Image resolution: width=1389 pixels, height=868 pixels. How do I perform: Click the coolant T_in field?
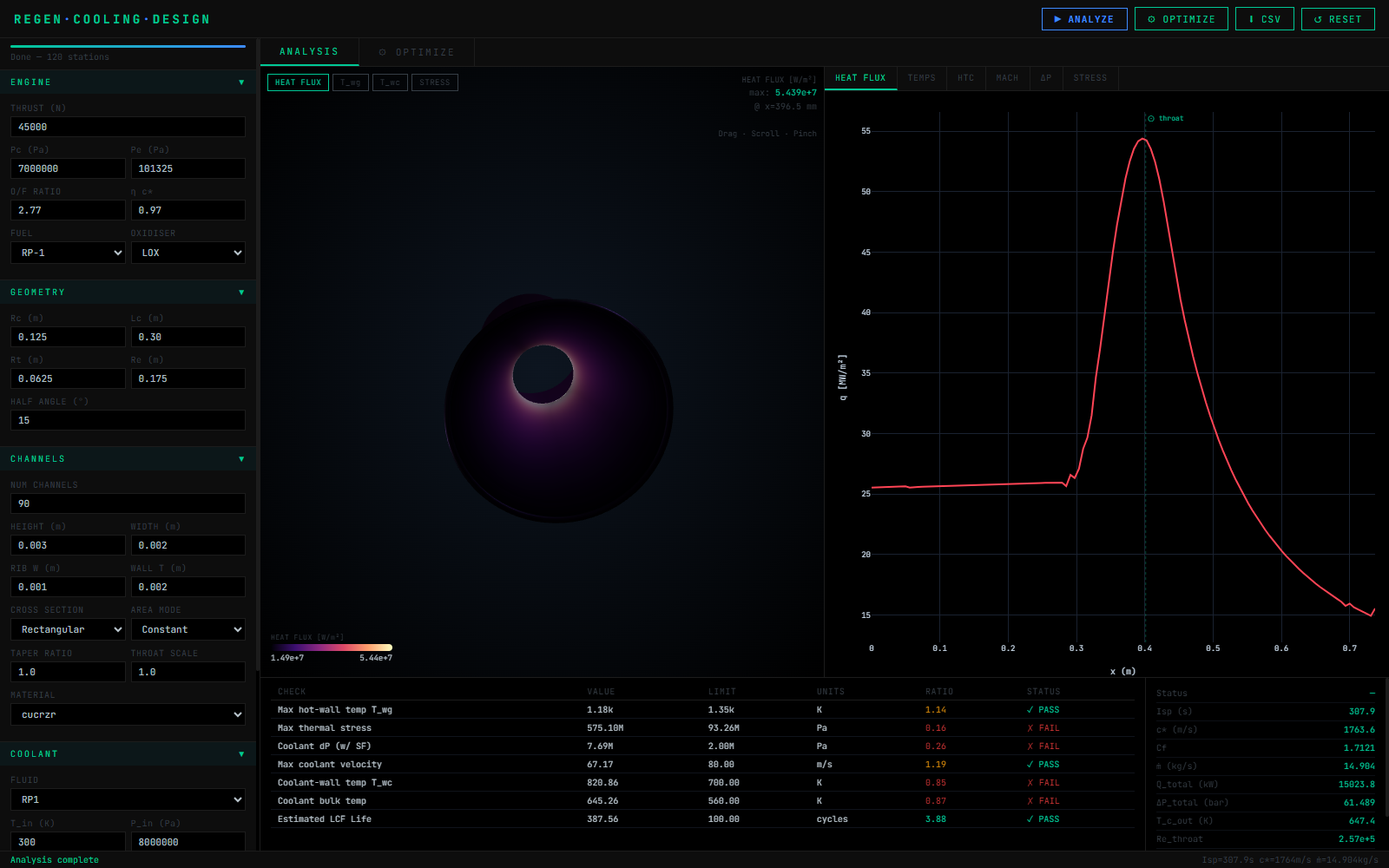68,842
